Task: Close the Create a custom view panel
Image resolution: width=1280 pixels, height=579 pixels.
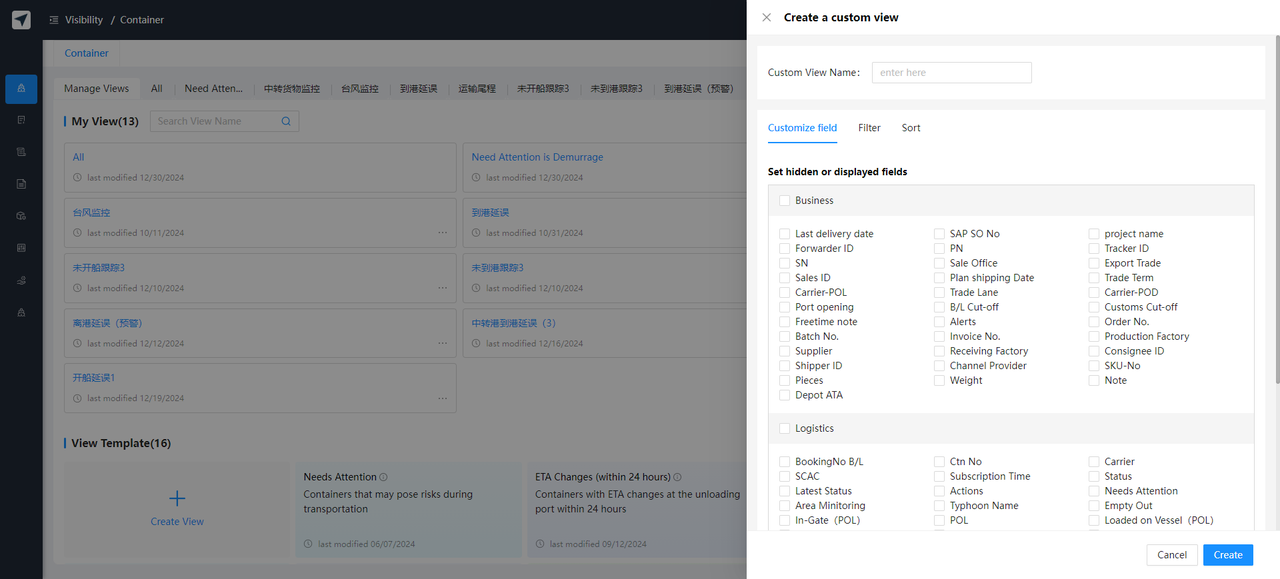Action: (767, 17)
